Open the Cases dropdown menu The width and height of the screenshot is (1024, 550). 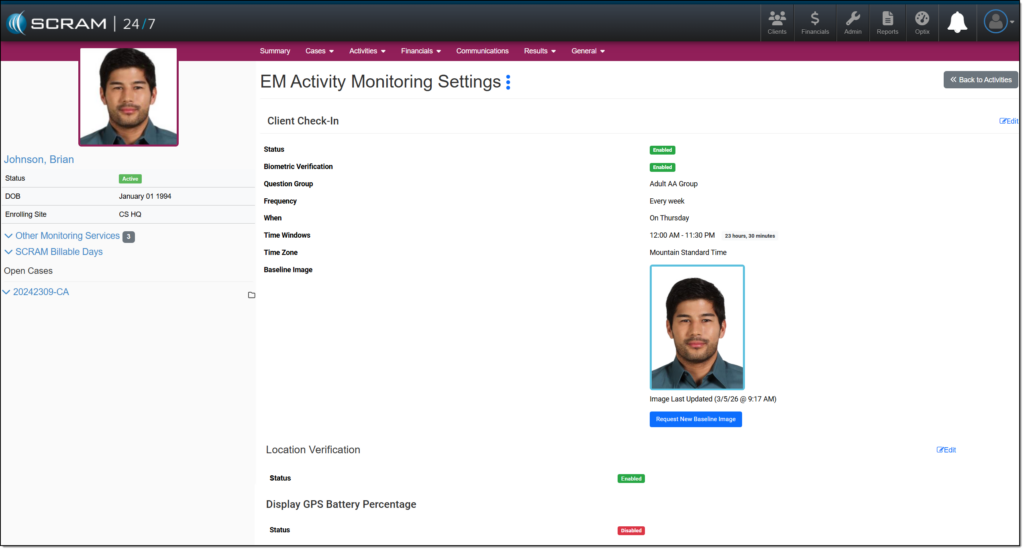click(x=319, y=51)
